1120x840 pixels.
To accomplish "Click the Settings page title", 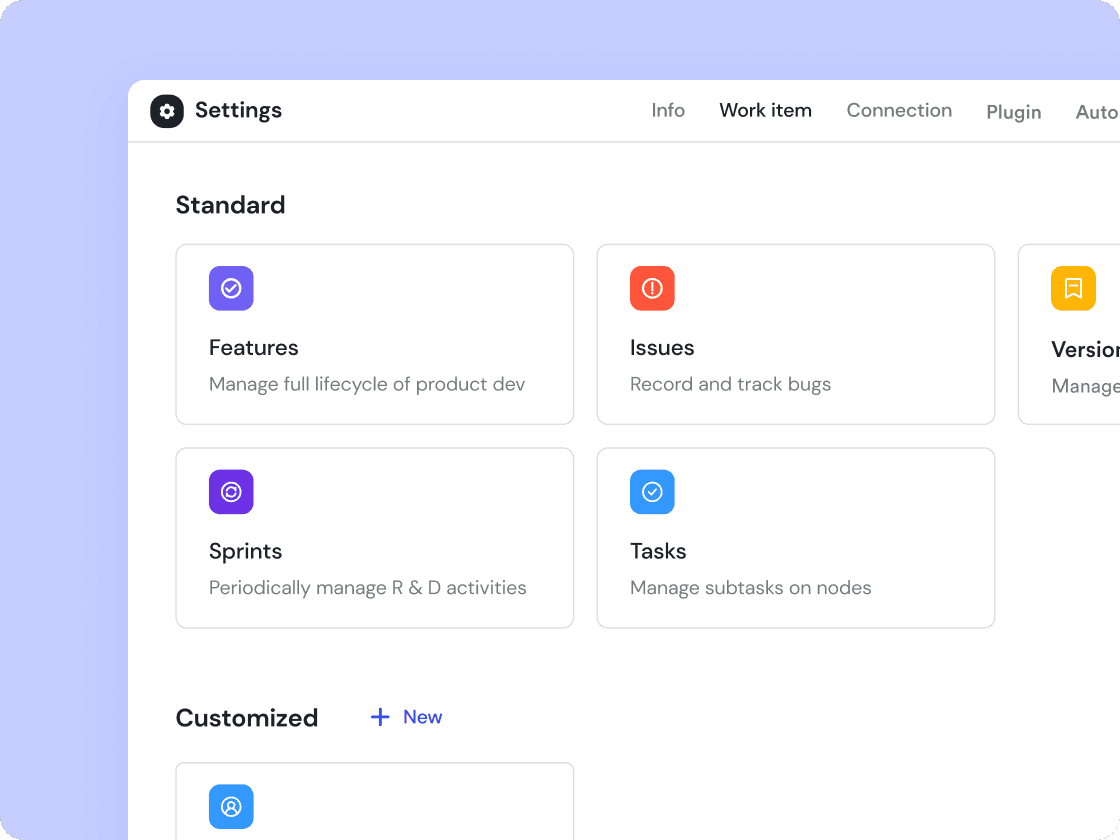I will [238, 110].
